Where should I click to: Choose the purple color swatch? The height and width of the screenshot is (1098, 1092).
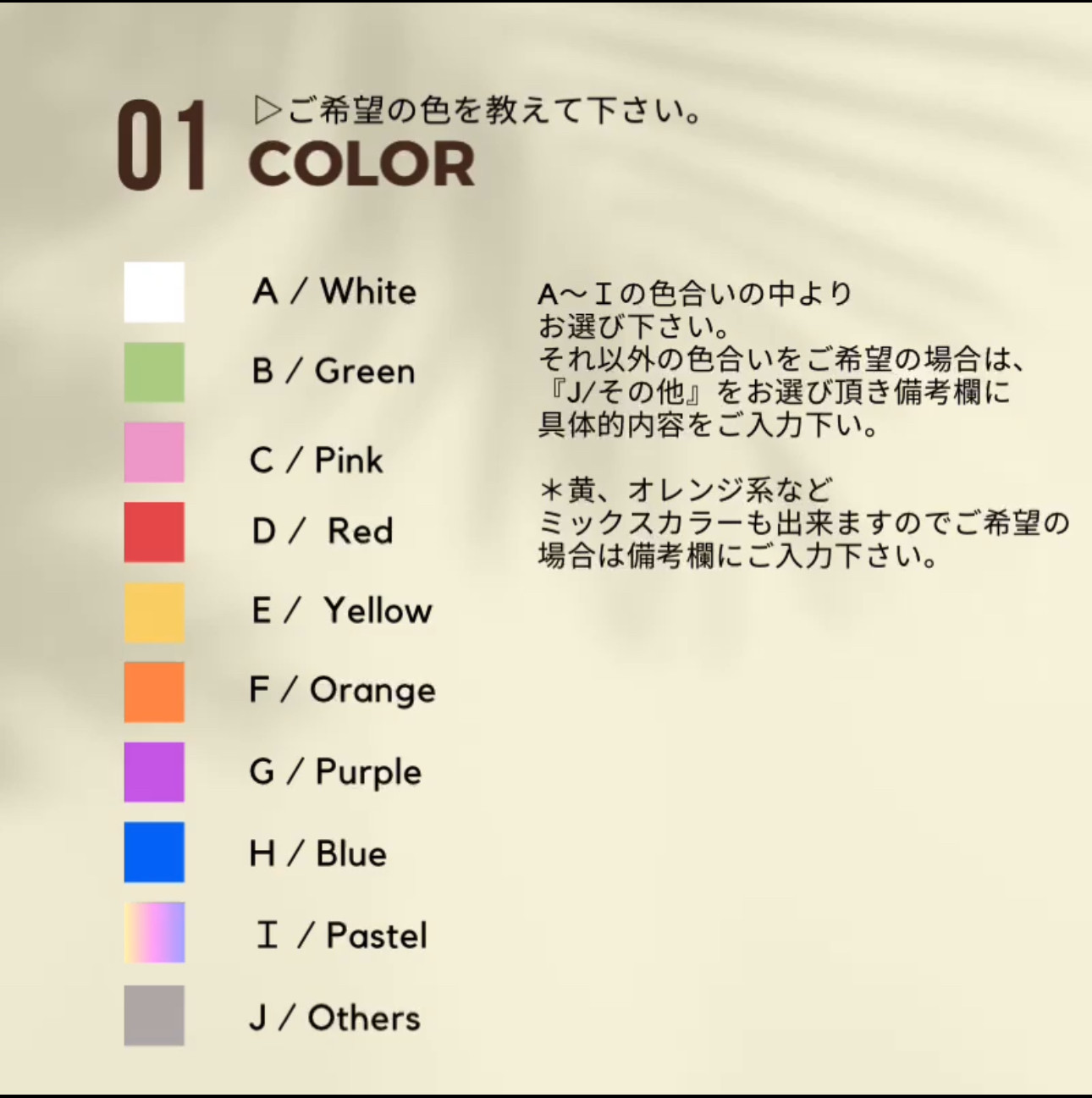coord(154,772)
